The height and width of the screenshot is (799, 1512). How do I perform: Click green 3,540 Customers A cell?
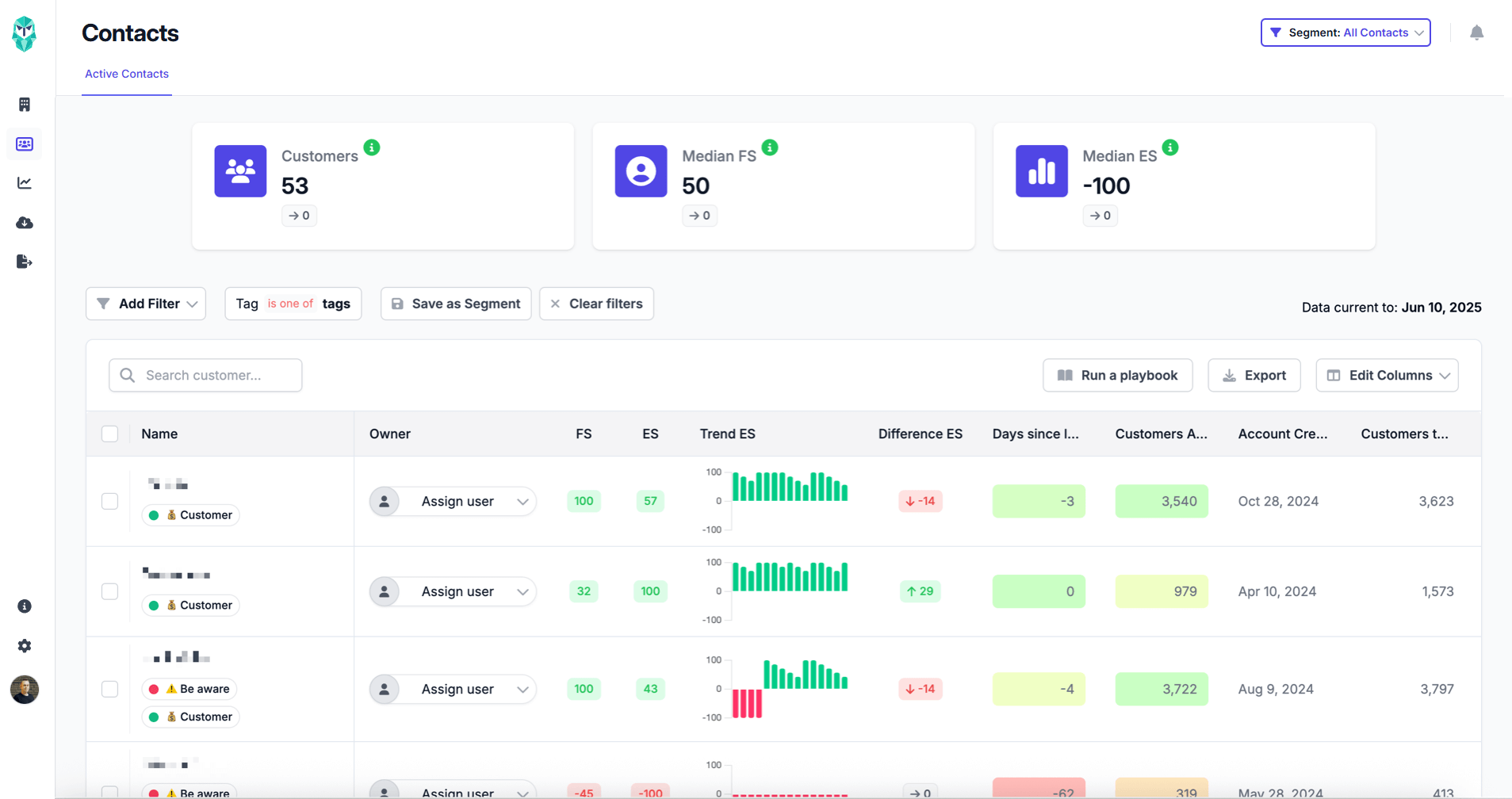click(1162, 501)
